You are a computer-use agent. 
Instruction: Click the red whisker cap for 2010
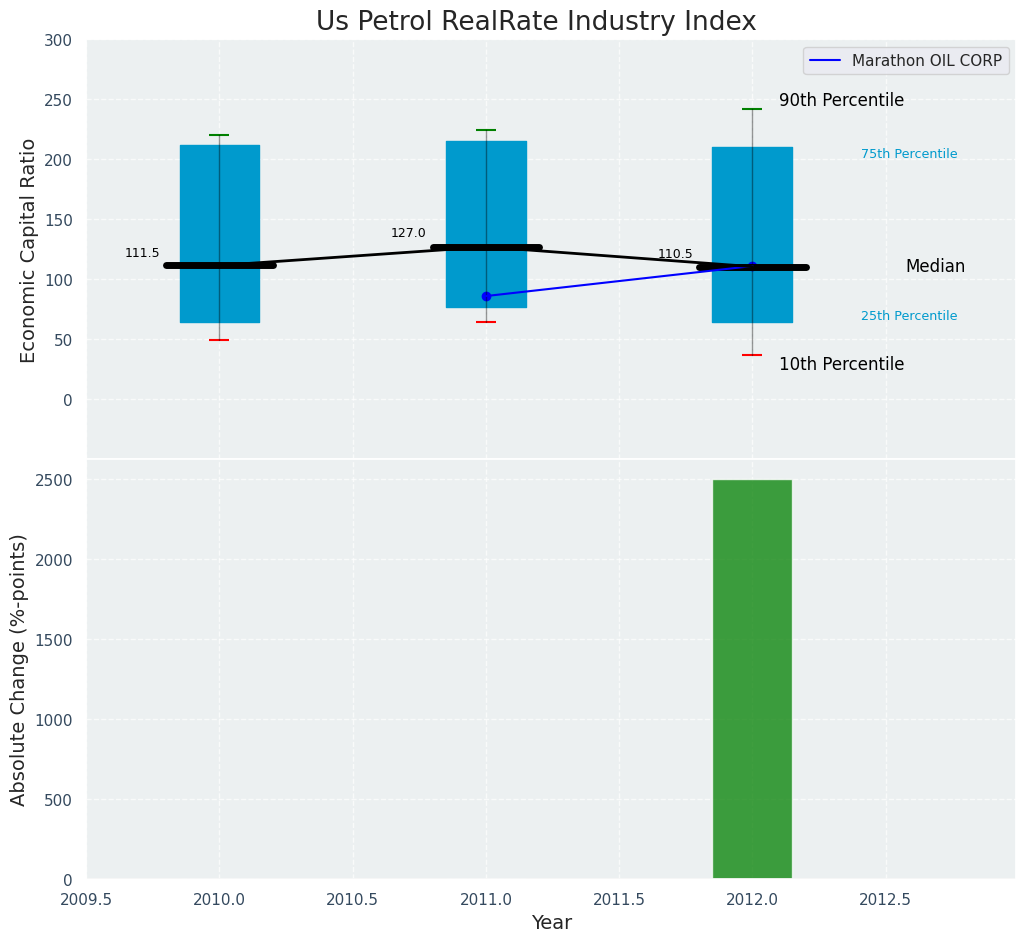[219, 340]
